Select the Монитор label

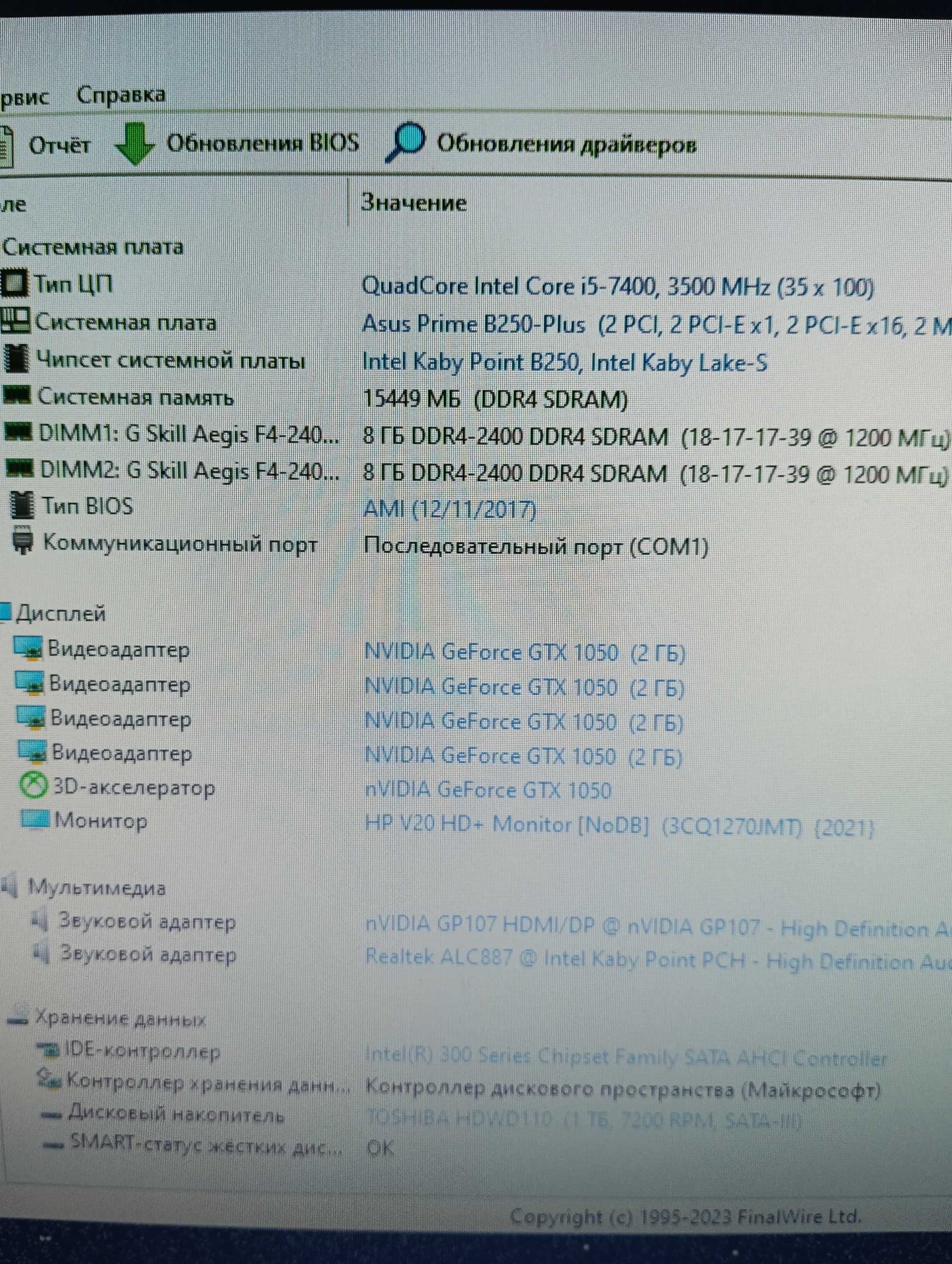point(101,821)
